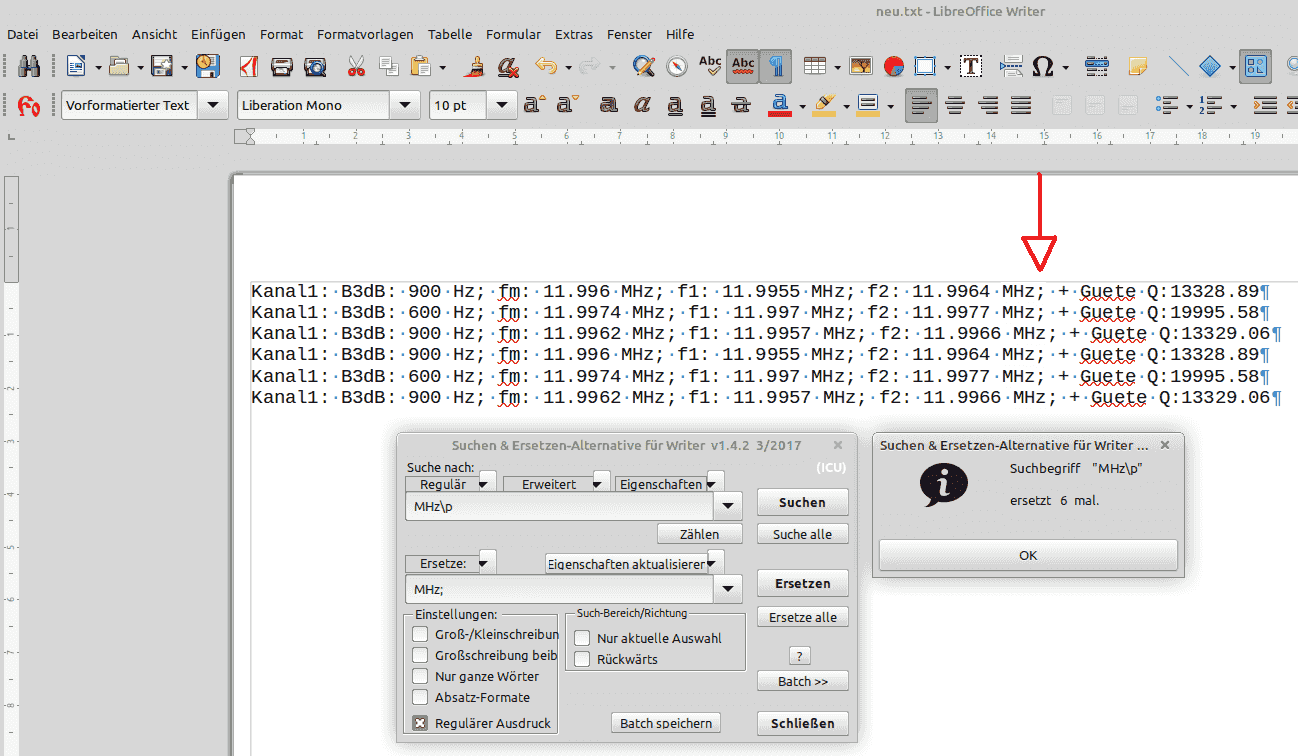
Task: Insert a text box with T icon
Action: pos(970,67)
